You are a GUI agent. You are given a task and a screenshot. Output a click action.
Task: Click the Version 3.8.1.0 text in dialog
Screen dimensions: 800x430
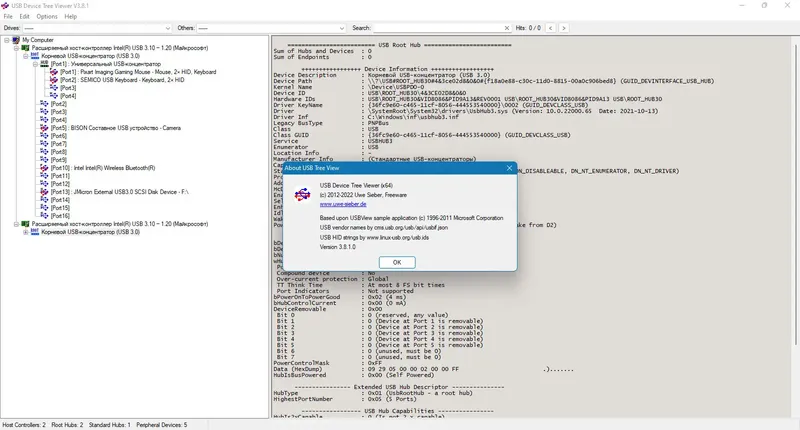(x=338, y=247)
